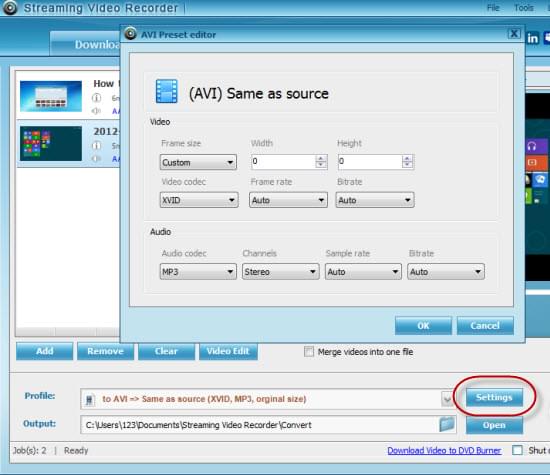Click the 'Ready' status text
550x475 pixels.
point(76,450)
